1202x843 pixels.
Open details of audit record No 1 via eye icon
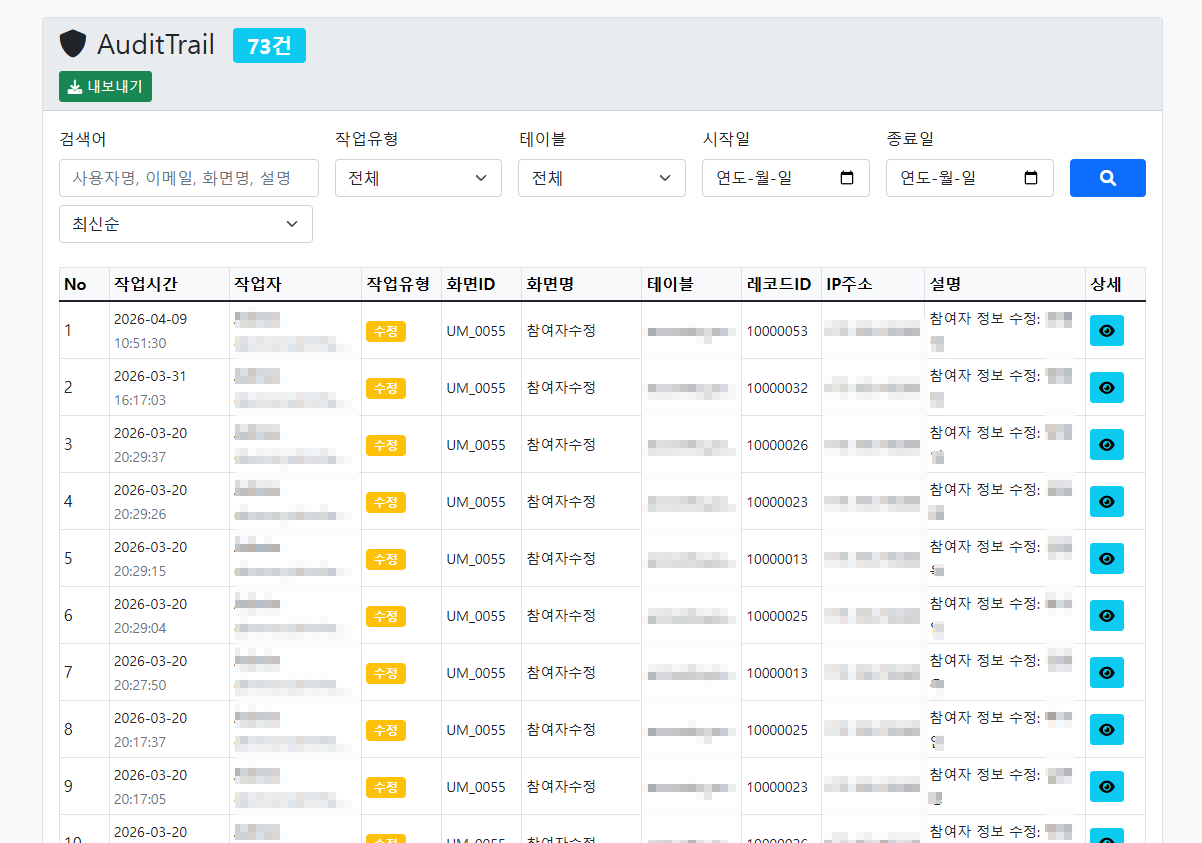click(1106, 330)
